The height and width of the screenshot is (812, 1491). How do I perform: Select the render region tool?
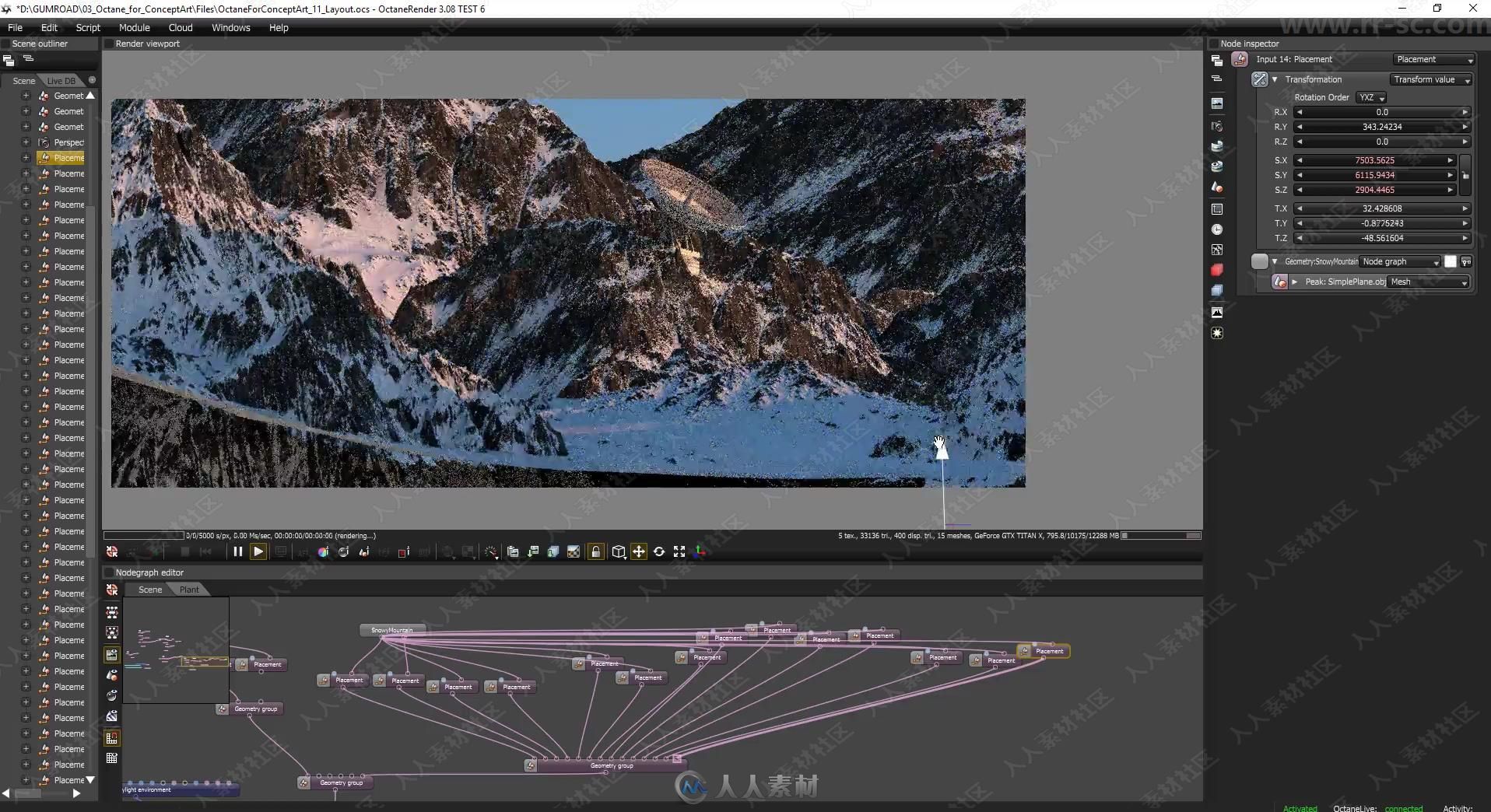click(404, 551)
